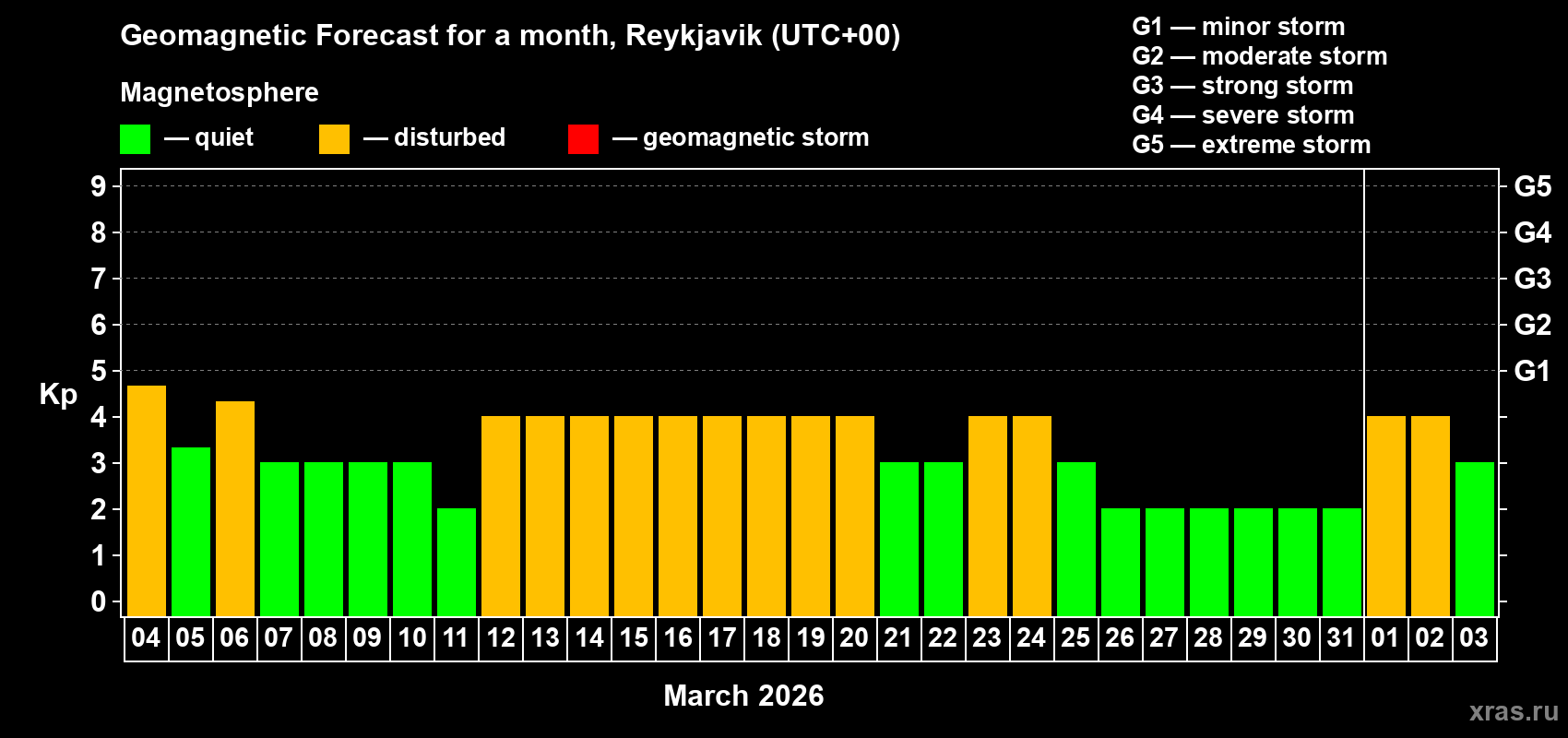Click the Kp value 0 tick label
This screenshot has width=1568, height=738.
99,601
